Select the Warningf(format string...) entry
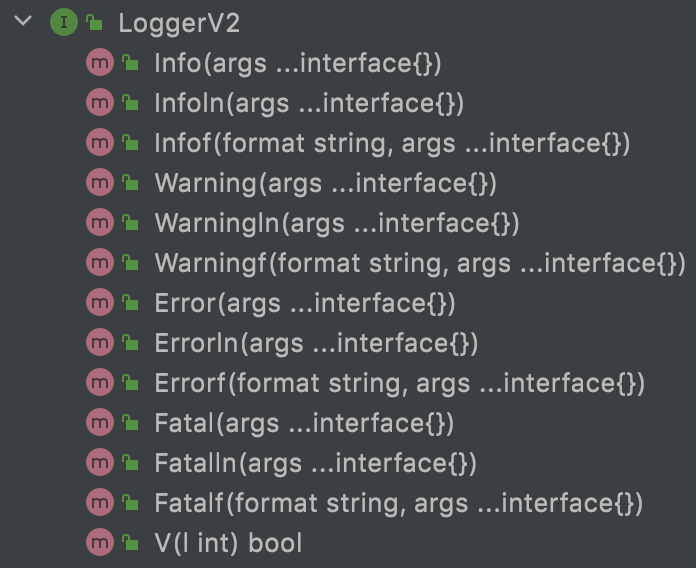Viewport: 696px width, 568px height. [419, 263]
